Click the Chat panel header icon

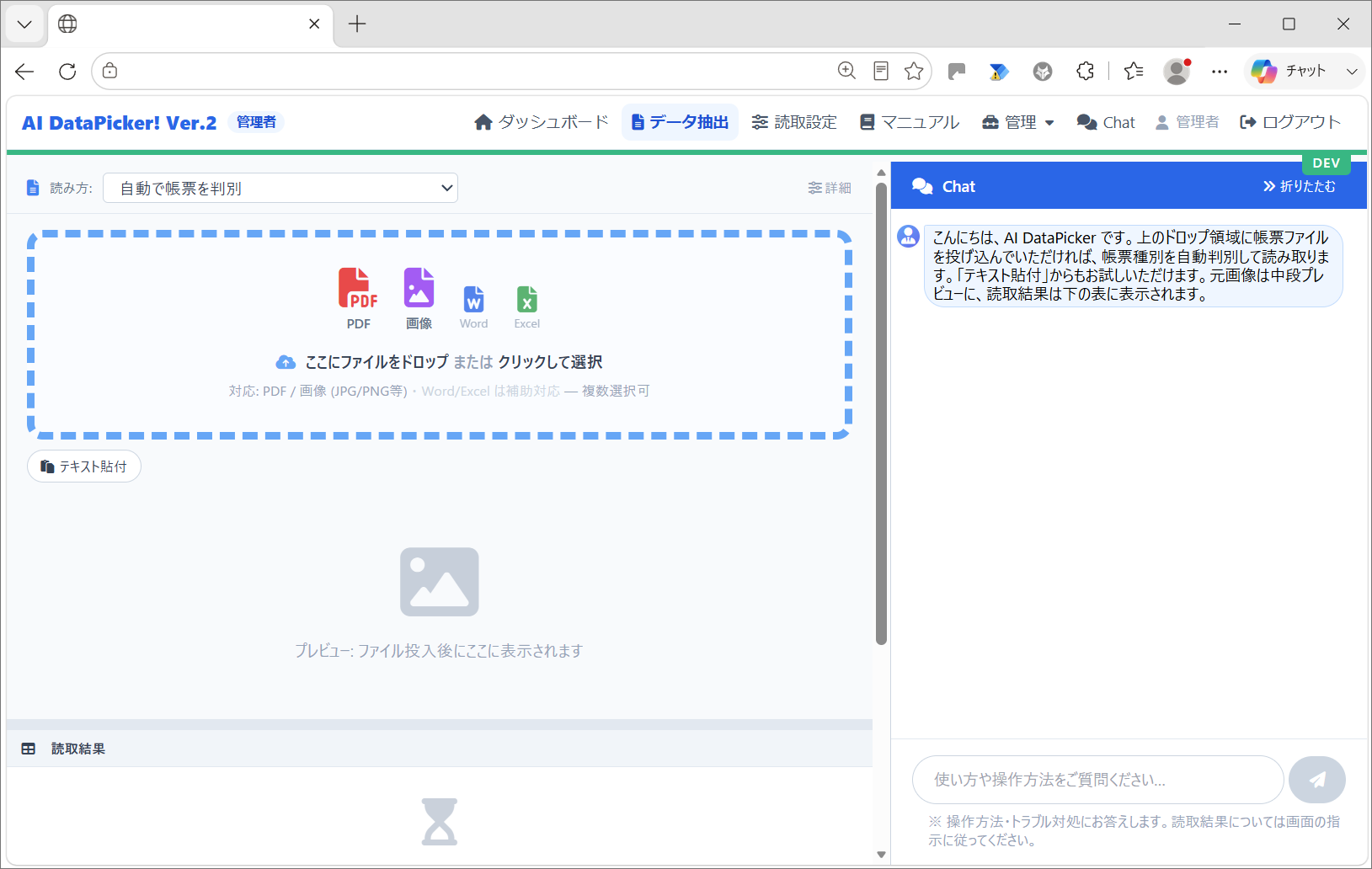922,186
